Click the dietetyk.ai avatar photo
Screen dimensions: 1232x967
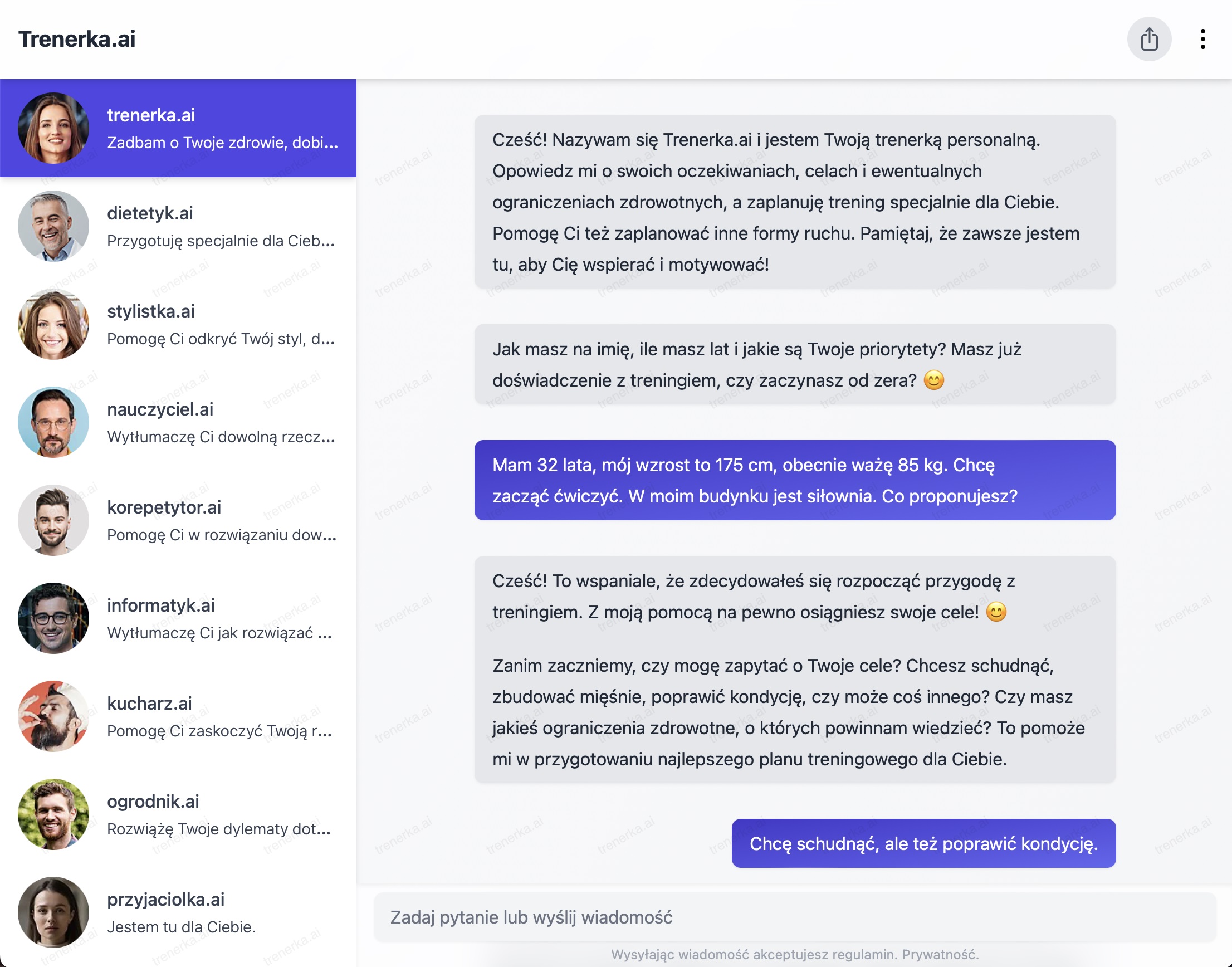pos(53,226)
